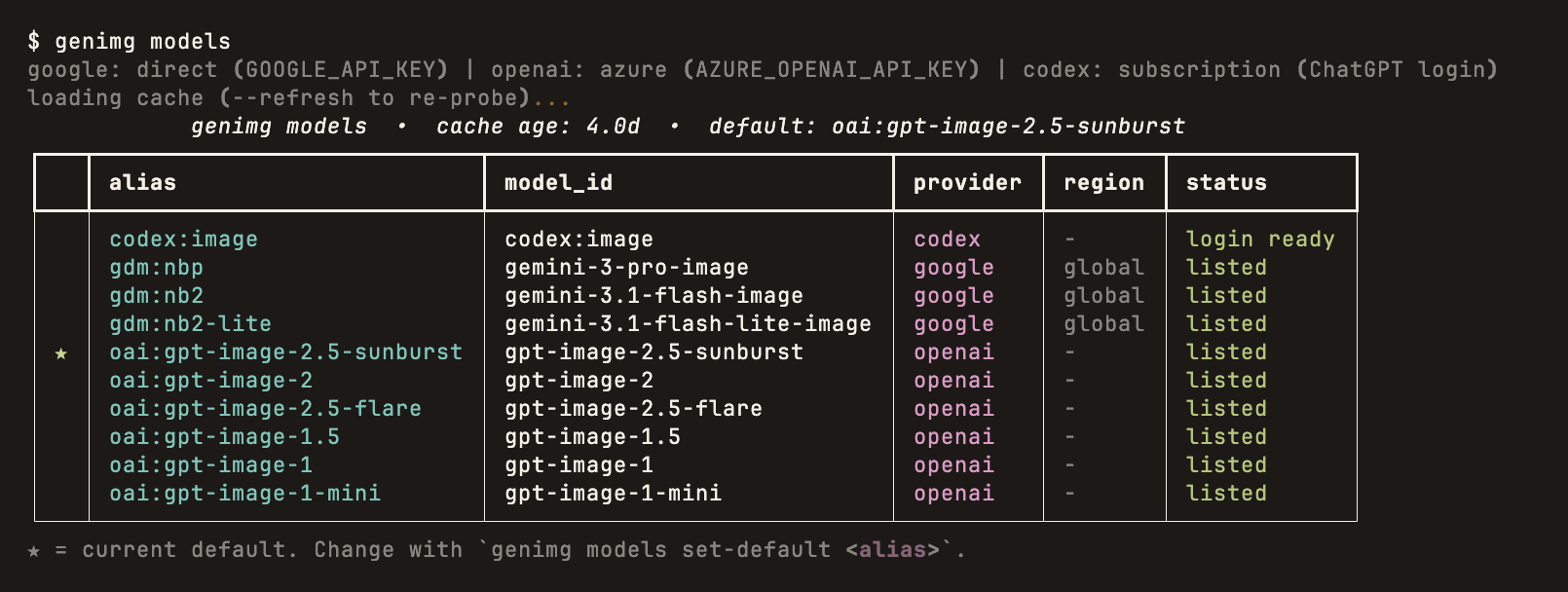Image resolution: width=1568 pixels, height=592 pixels.
Task: Select alias oai:gpt-image-2.5-sunburst
Action: [285, 352]
